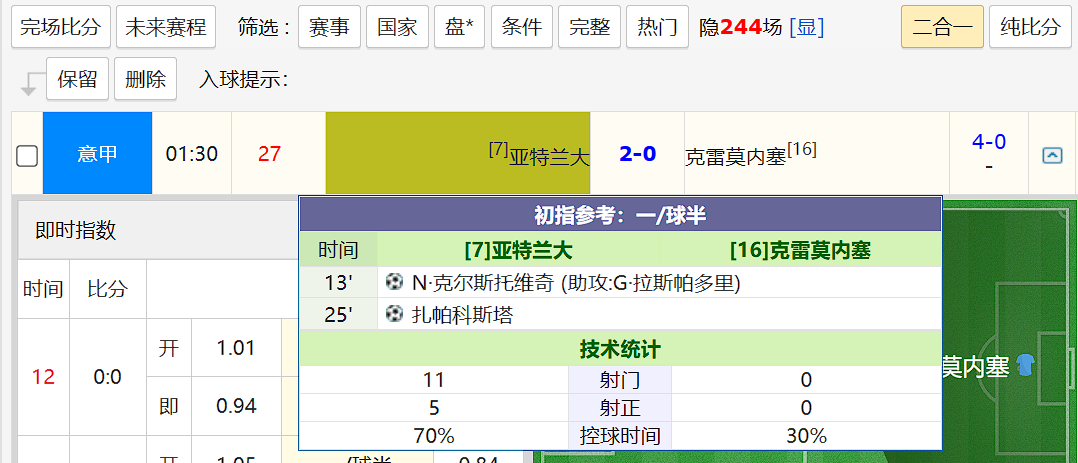This screenshot has width=1078, height=463.
Task: Open the 盘* filter
Action: 460,27
